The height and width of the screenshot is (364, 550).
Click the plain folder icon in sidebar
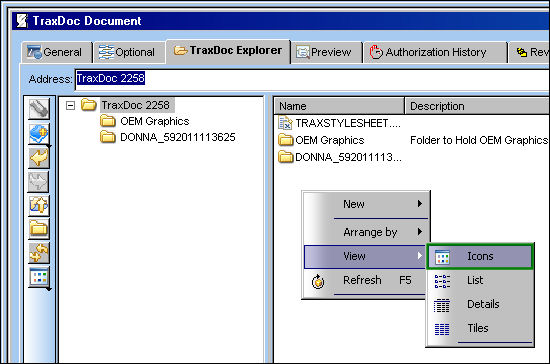[39, 229]
